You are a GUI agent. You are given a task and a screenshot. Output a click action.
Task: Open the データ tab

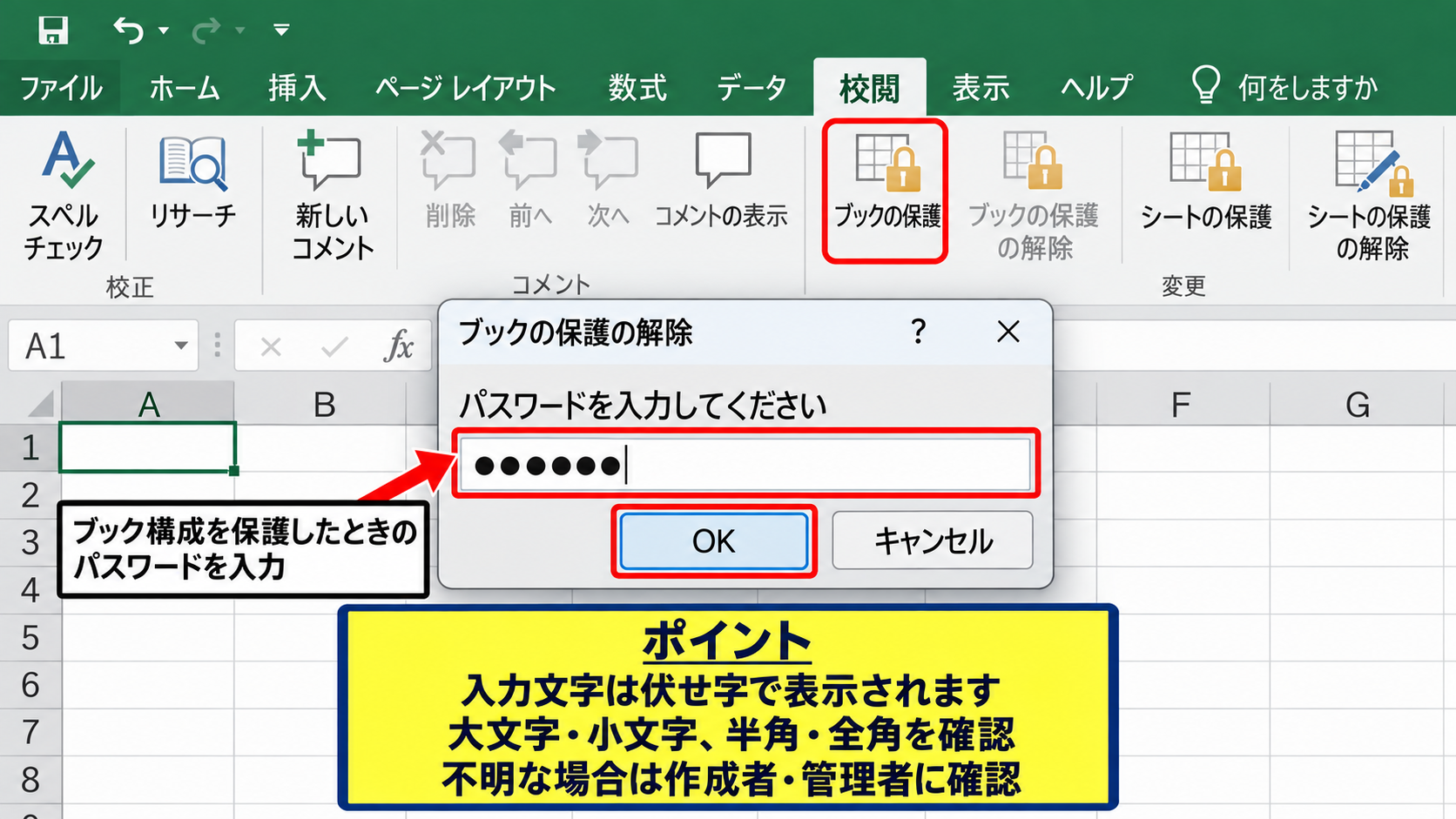click(752, 88)
